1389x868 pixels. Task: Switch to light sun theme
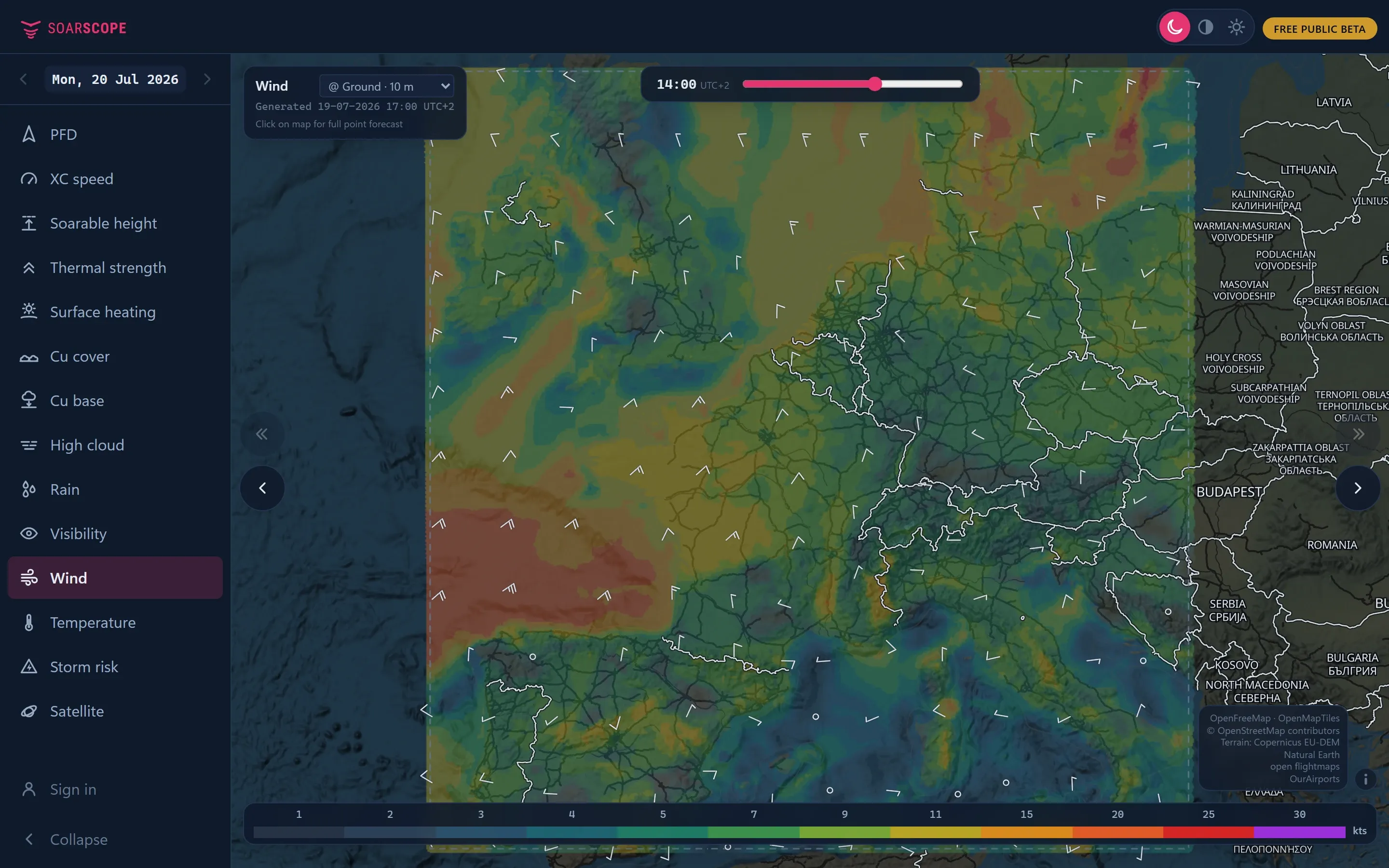(x=1236, y=27)
